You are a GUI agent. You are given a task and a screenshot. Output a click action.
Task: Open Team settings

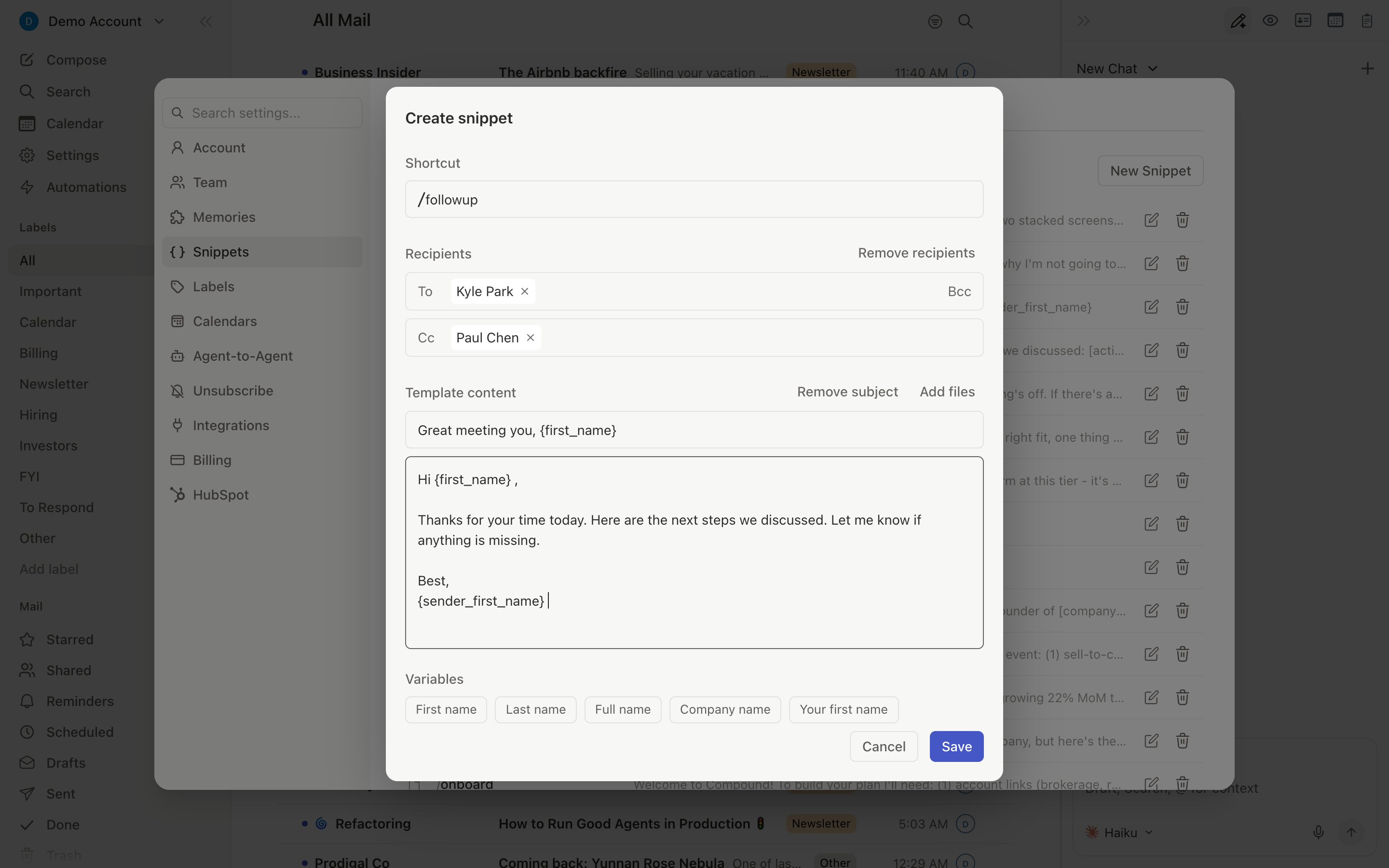pos(262,183)
